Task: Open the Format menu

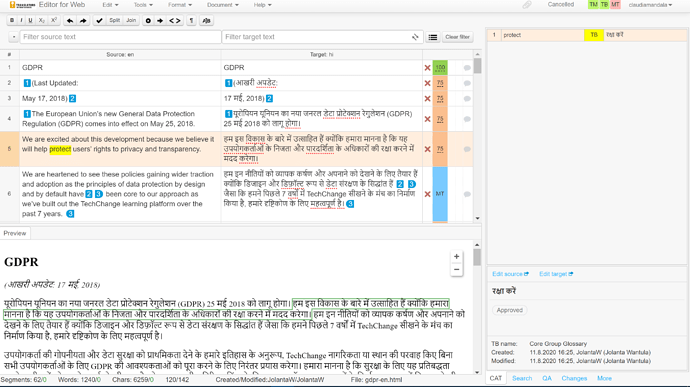Action: click(x=180, y=5)
